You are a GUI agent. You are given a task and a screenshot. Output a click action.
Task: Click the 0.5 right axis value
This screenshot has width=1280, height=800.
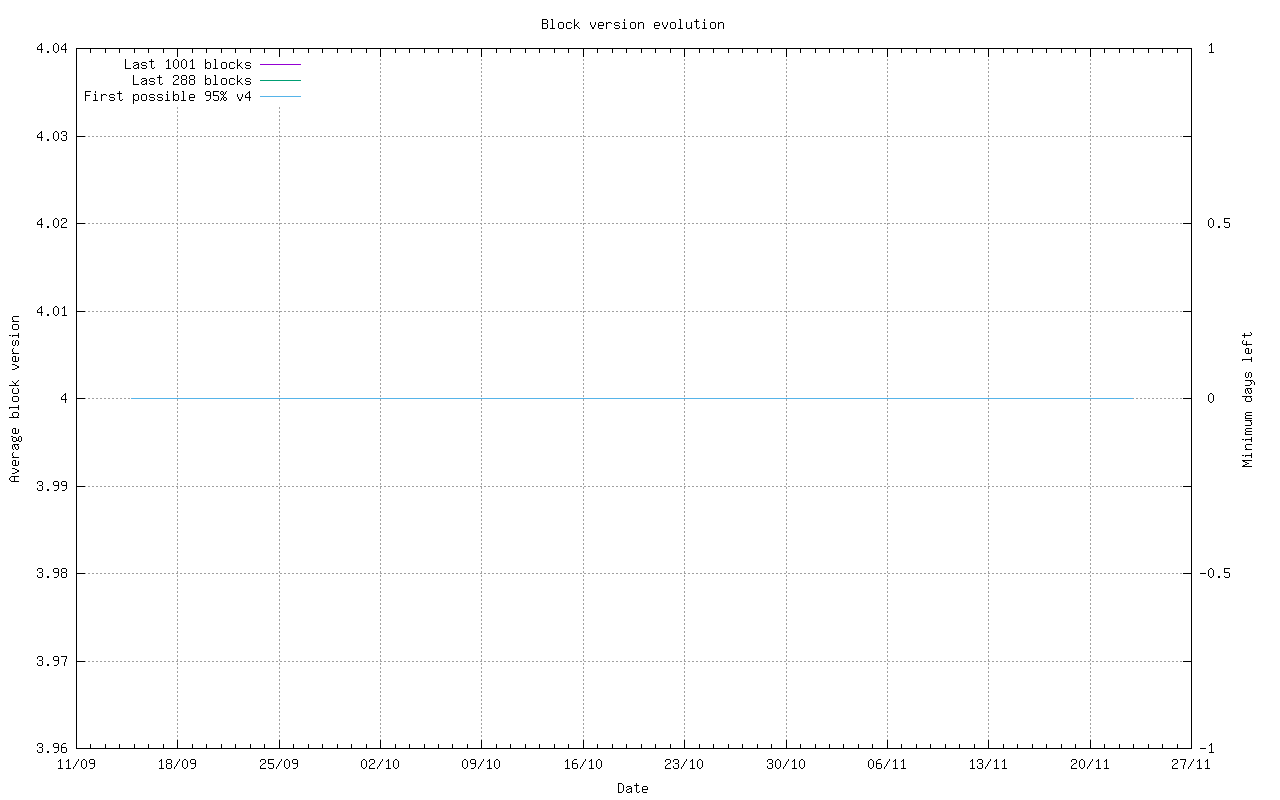tap(1217, 223)
